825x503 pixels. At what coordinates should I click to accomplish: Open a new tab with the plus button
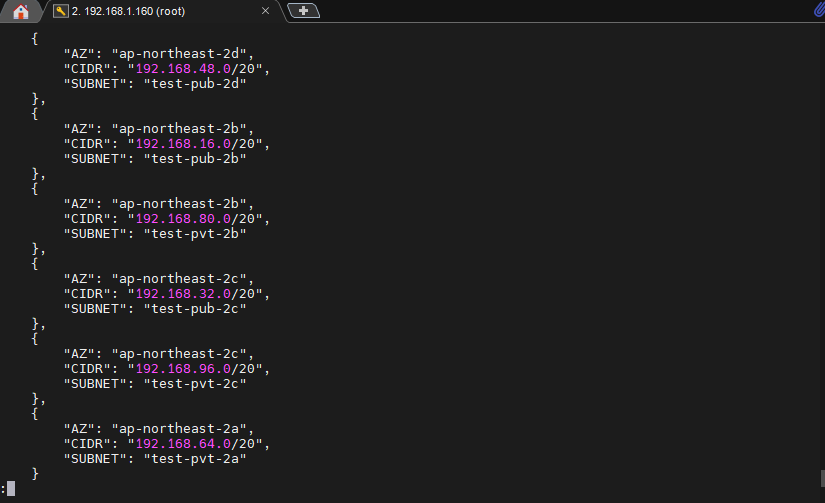(x=304, y=11)
